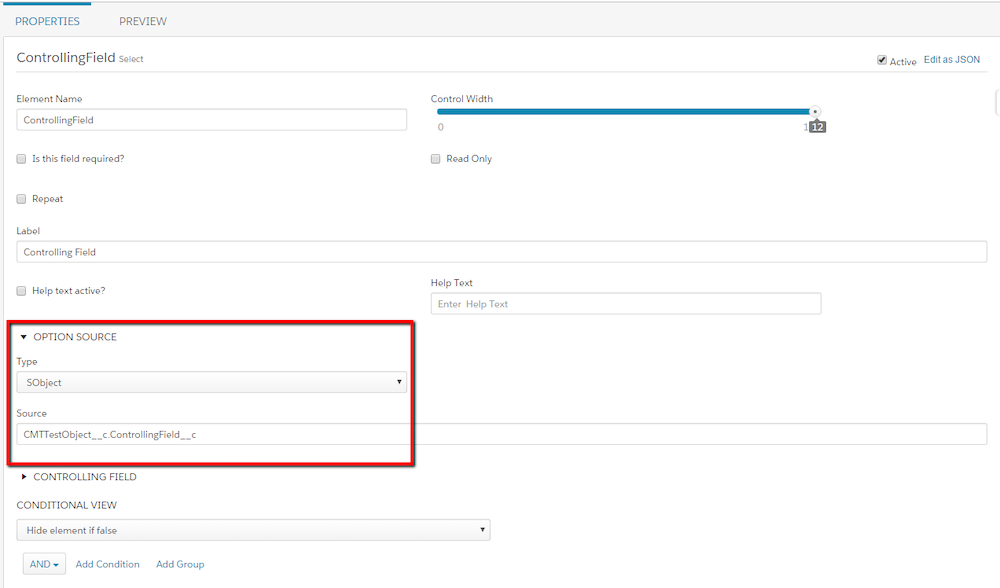Click the Control Width label

click(462, 99)
